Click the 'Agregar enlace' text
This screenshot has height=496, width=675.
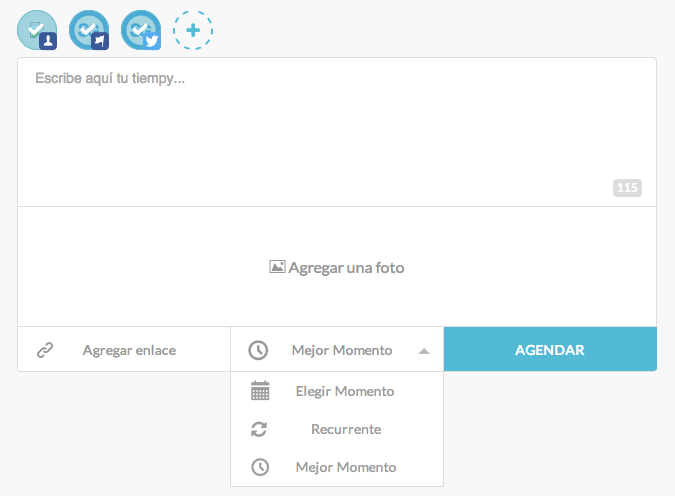pos(129,350)
